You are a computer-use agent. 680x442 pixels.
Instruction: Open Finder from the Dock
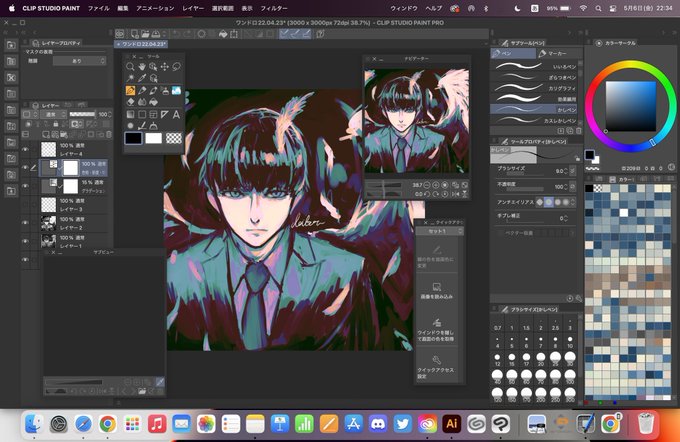click(x=34, y=423)
